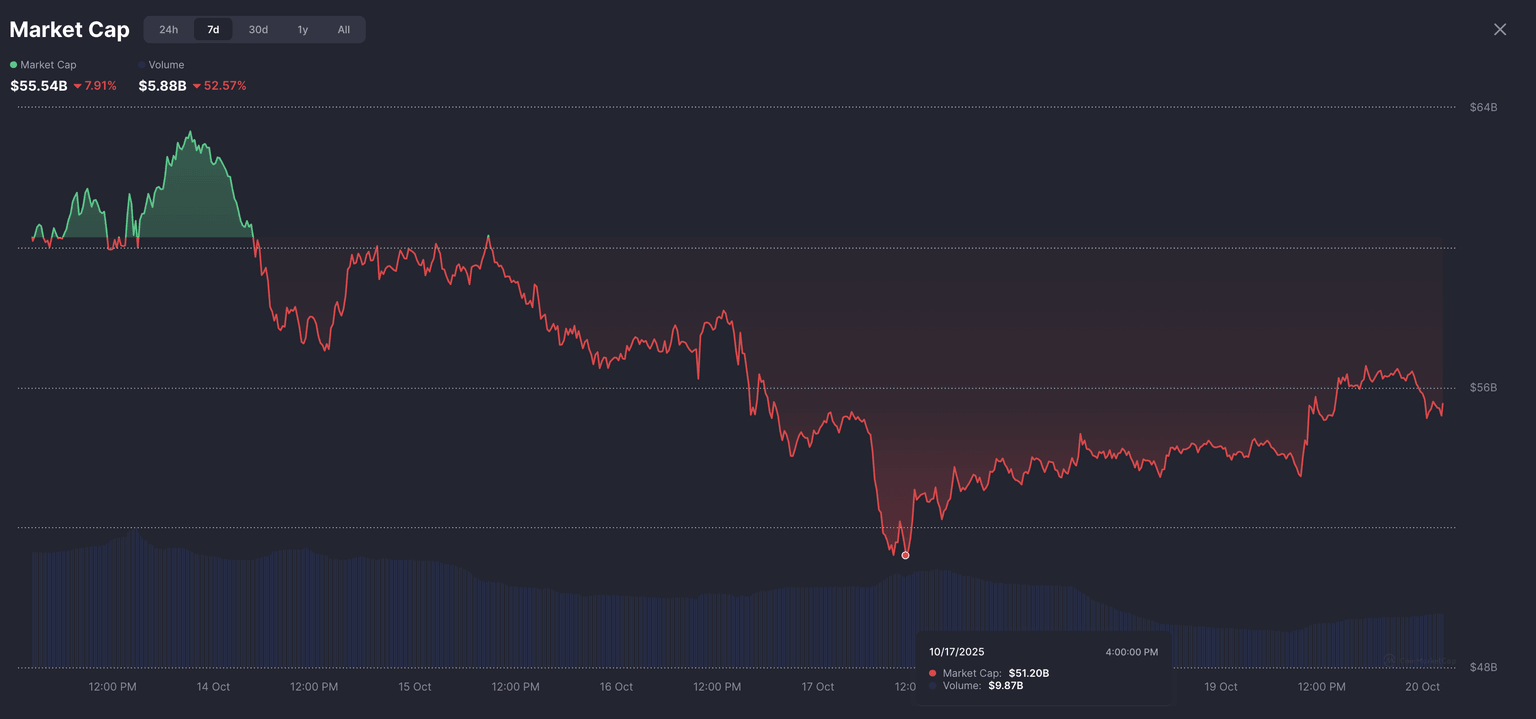The height and width of the screenshot is (719, 1536).
Task: Select the 7d time range tab
Action: [213, 30]
